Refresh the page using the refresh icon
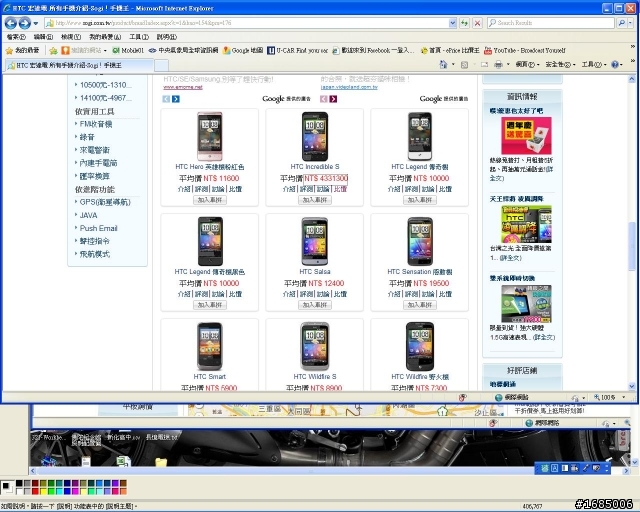 point(464,23)
